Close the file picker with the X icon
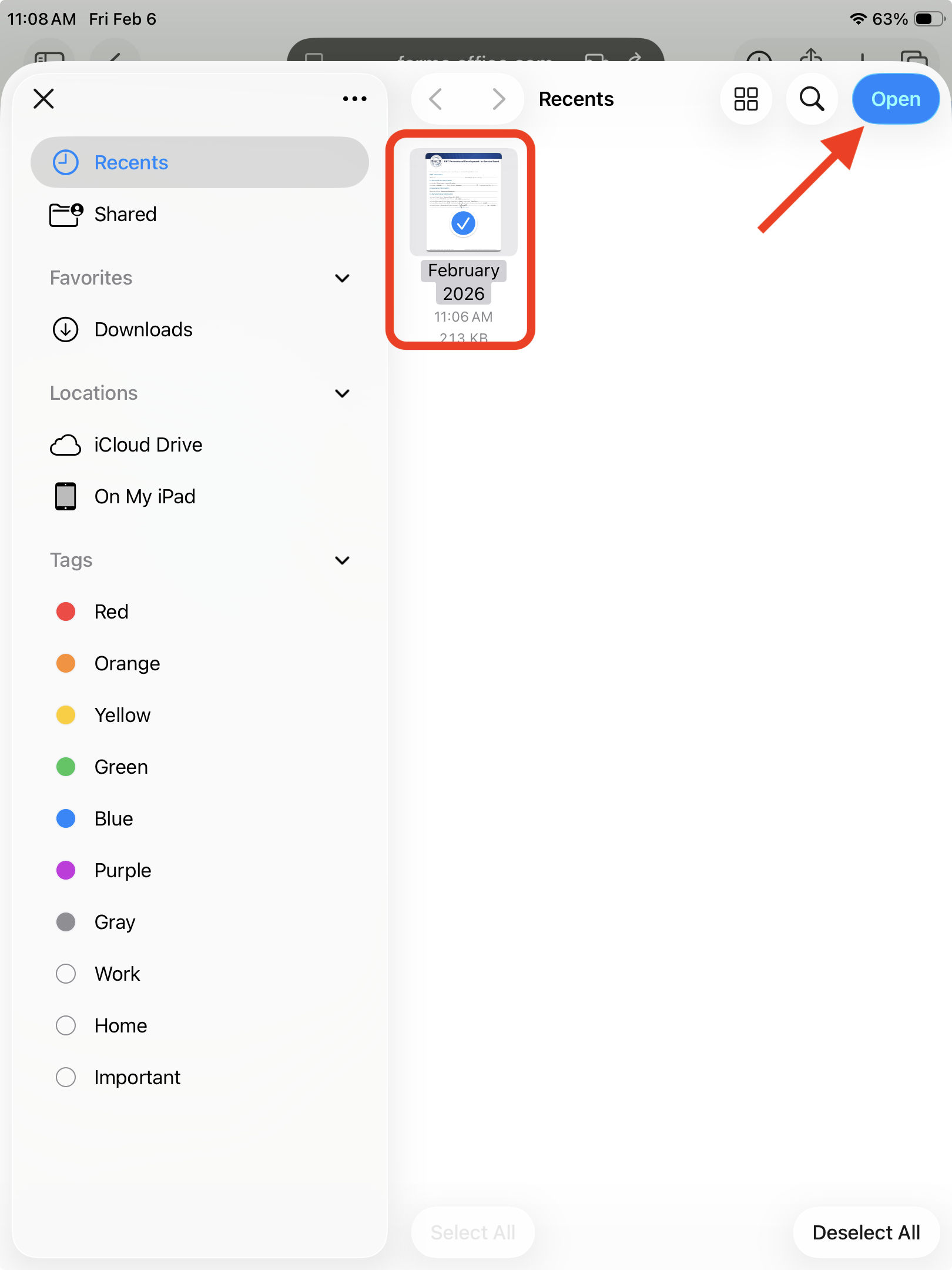Screen dimensions: 952x1270 44,99
